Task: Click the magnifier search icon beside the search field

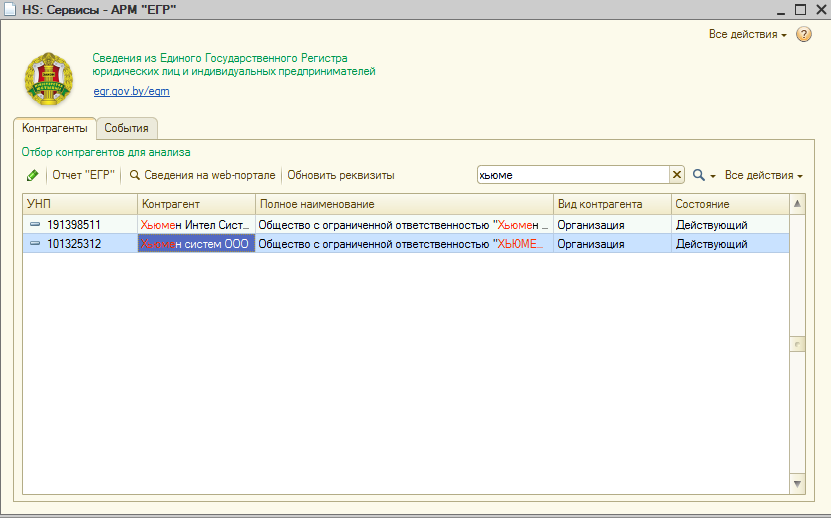Action: (x=699, y=175)
